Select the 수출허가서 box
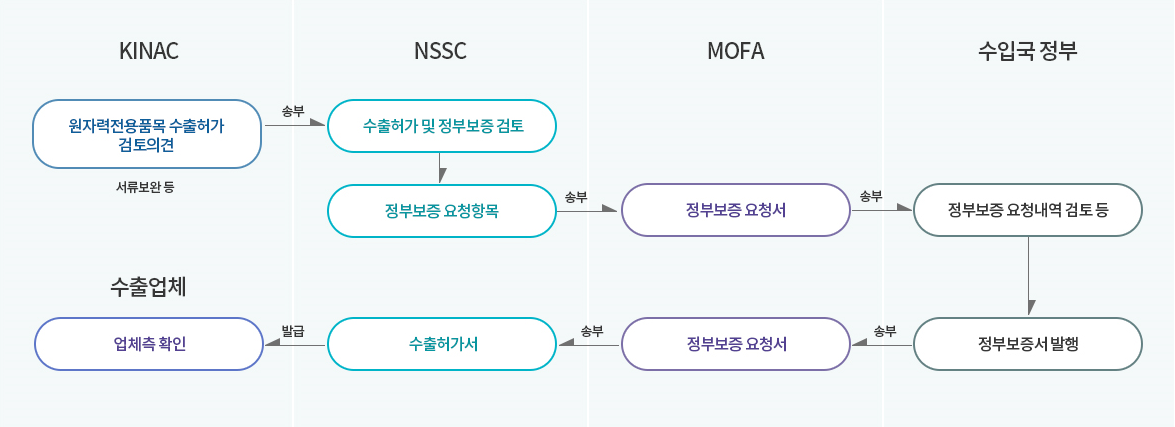The height and width of the screenshot is (427, 1175). click(x=443, y=345)
